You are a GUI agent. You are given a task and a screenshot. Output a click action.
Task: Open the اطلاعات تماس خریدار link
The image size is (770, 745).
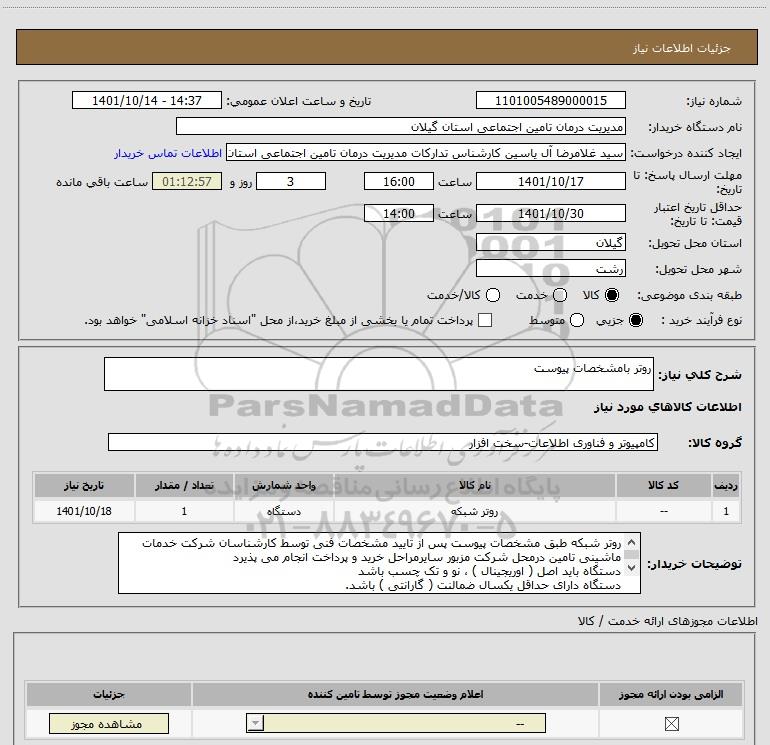pyautogui.click(x=168, y=153)
